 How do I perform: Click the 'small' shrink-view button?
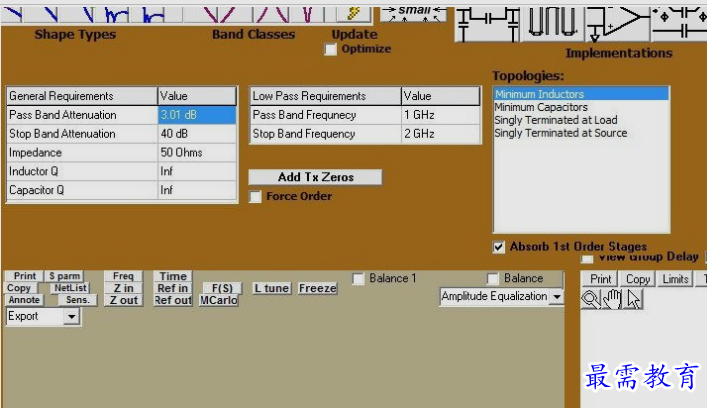[x=414, y=14]
